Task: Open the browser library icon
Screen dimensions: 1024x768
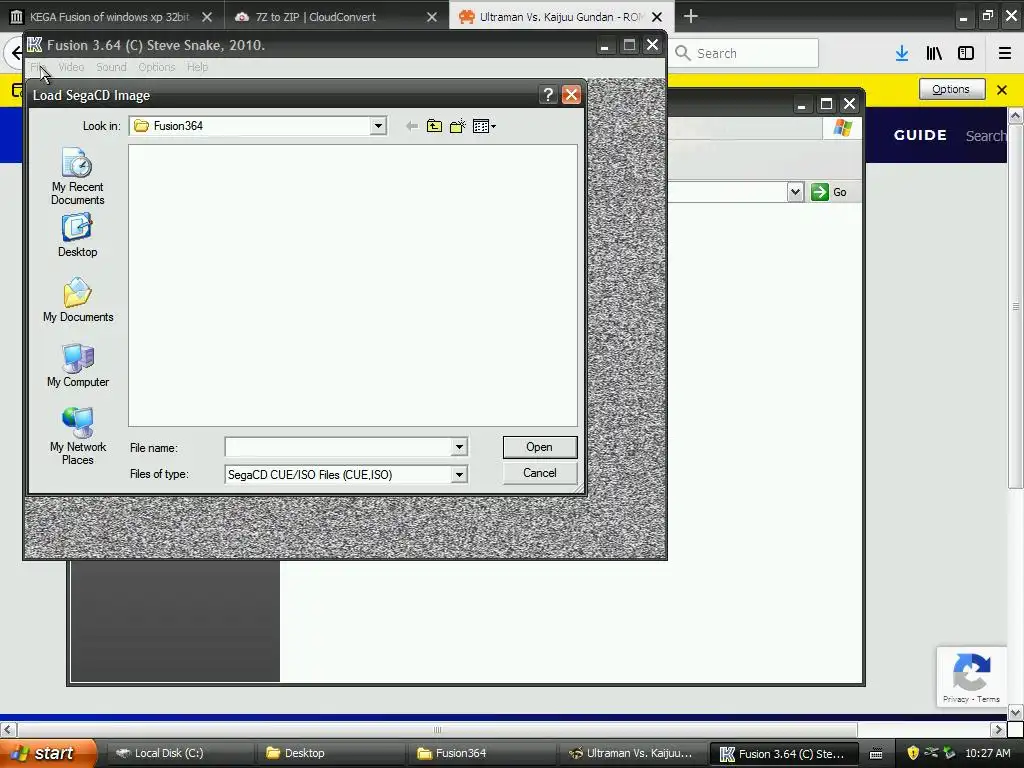Action: (x=934, y=54)
